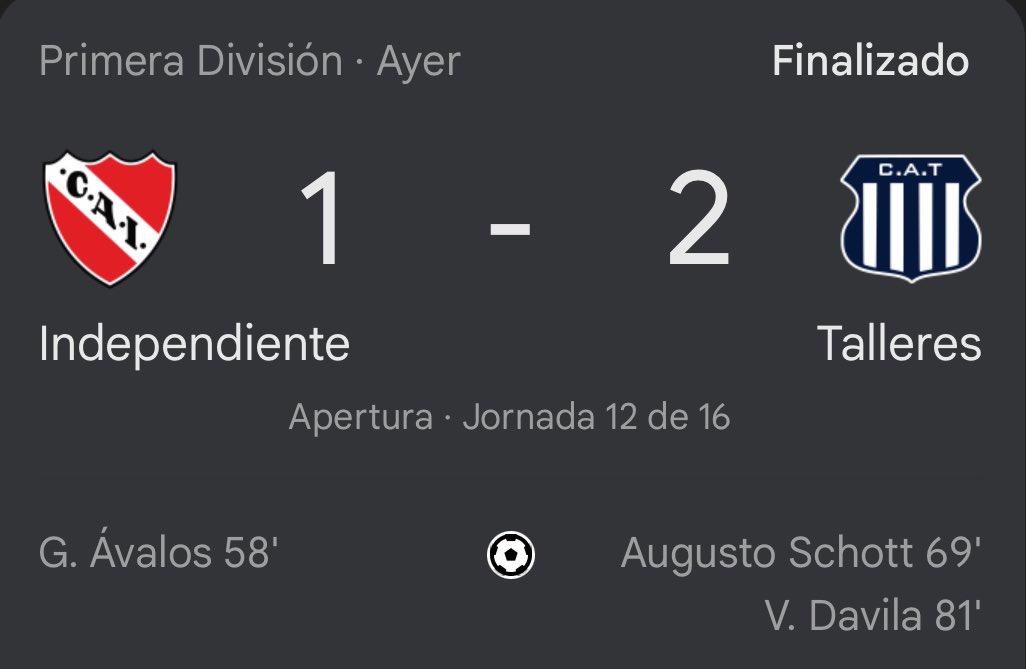Click the Talleres club crest
Viewport: 1026px width, 669px height.
(x=910, y=218)
